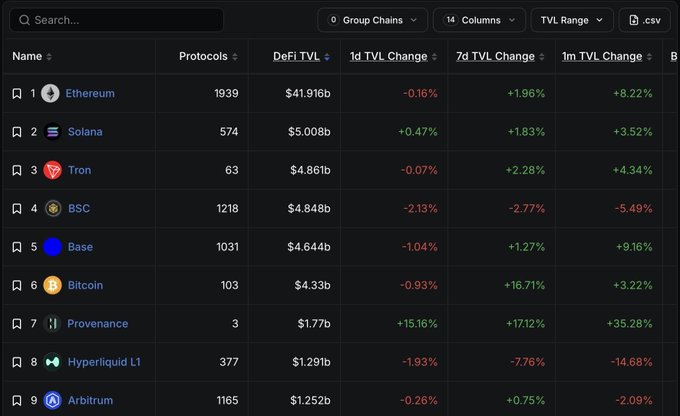680x416 pixels.
Task: Sort by 1d TVL Change arrows
Action: (x=434, y=57)
